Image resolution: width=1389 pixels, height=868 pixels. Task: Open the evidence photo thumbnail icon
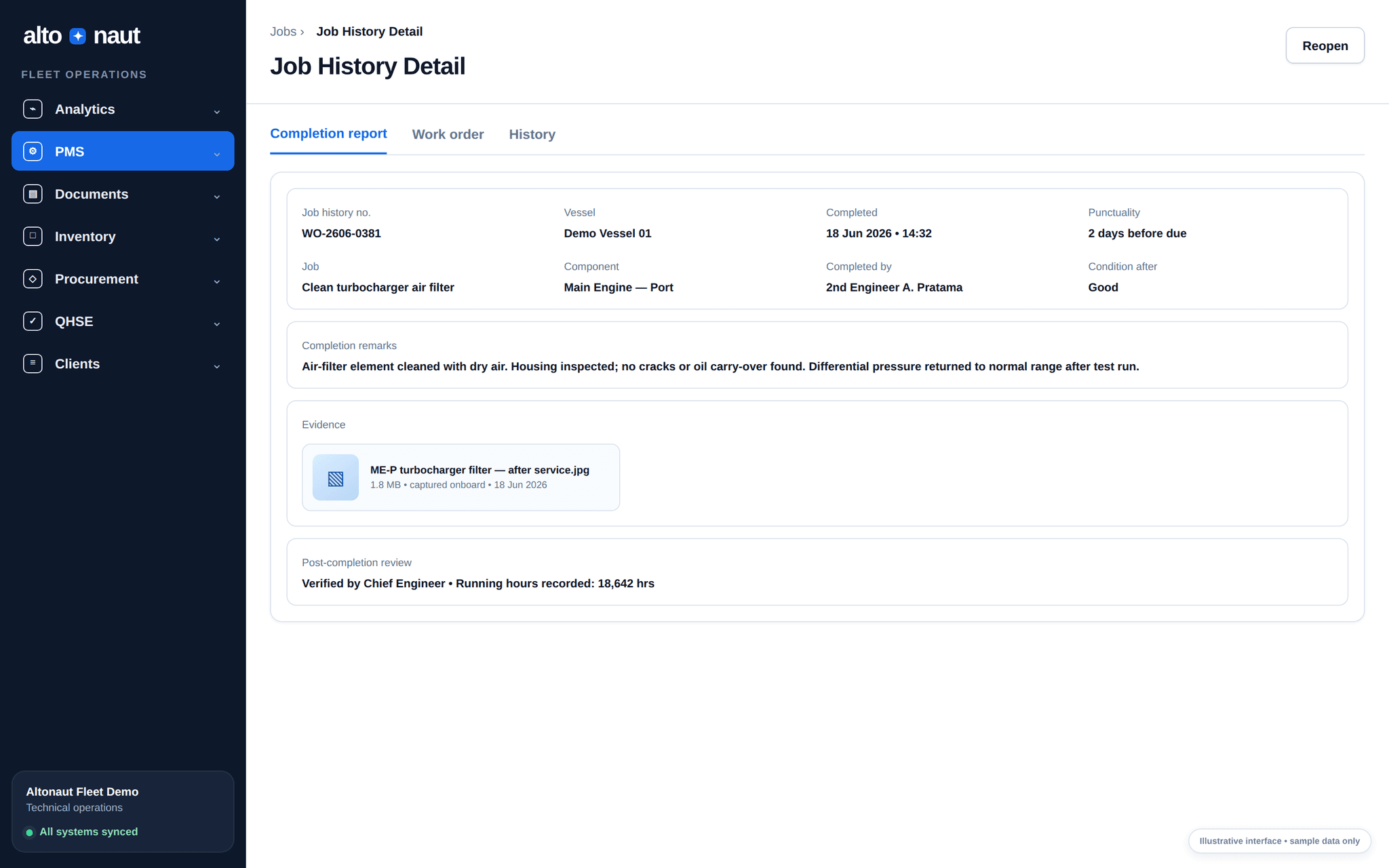tap(336, 477)
